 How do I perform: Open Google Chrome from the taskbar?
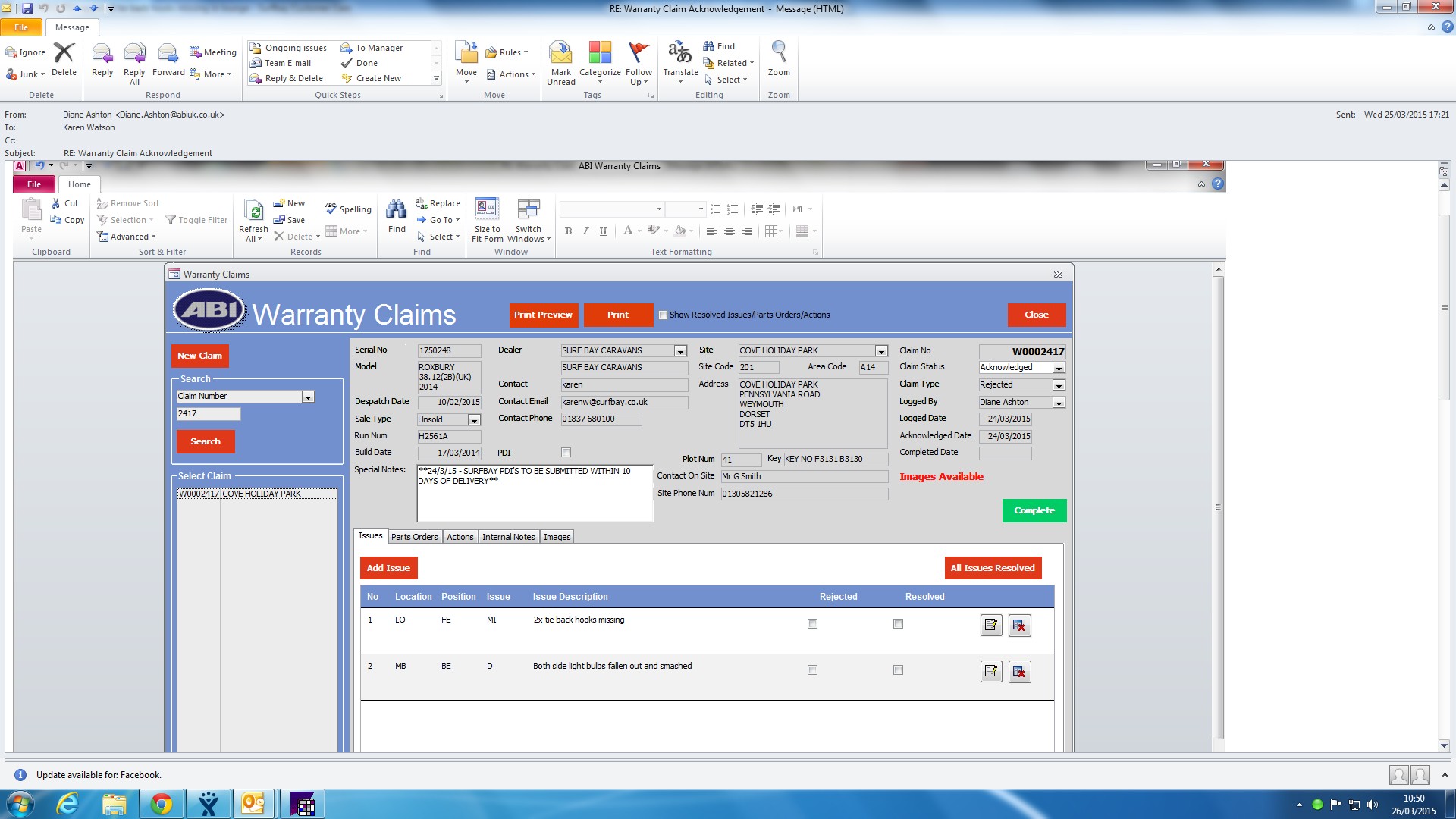161,804
